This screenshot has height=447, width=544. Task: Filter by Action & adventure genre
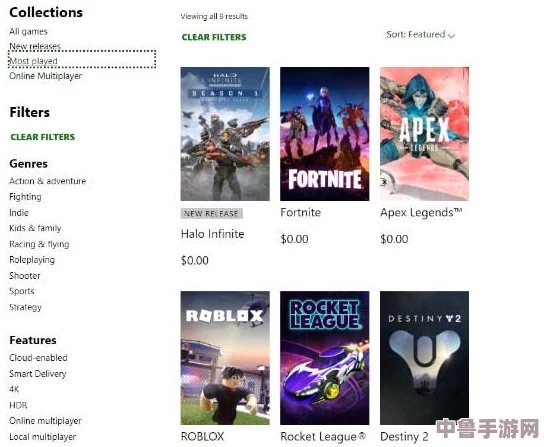point(48,181)
